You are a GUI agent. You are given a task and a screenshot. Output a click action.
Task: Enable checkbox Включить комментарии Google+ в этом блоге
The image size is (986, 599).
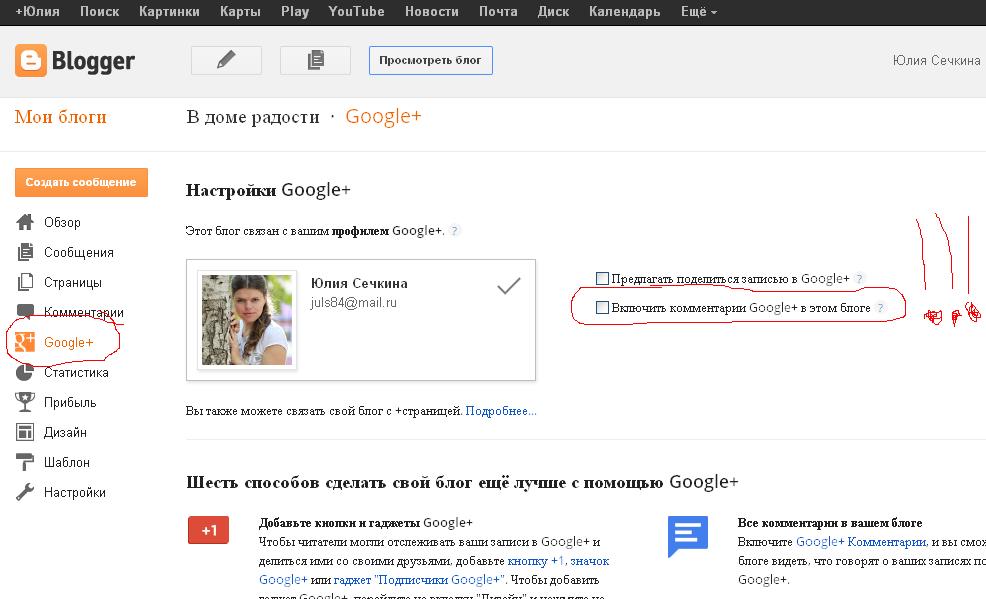[x=602, y=309]
